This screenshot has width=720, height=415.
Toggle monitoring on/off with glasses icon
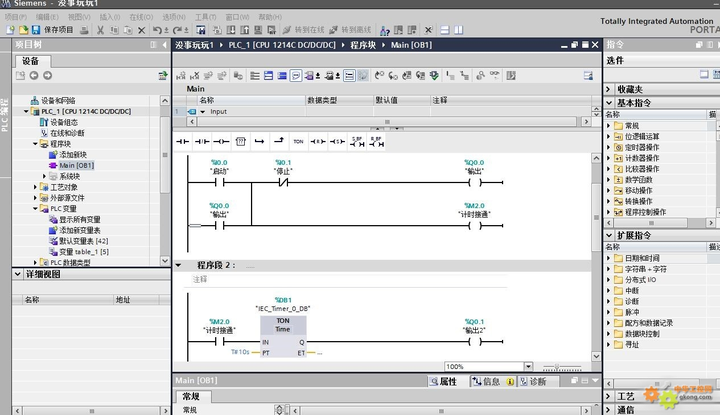click(x=495, y=74)
